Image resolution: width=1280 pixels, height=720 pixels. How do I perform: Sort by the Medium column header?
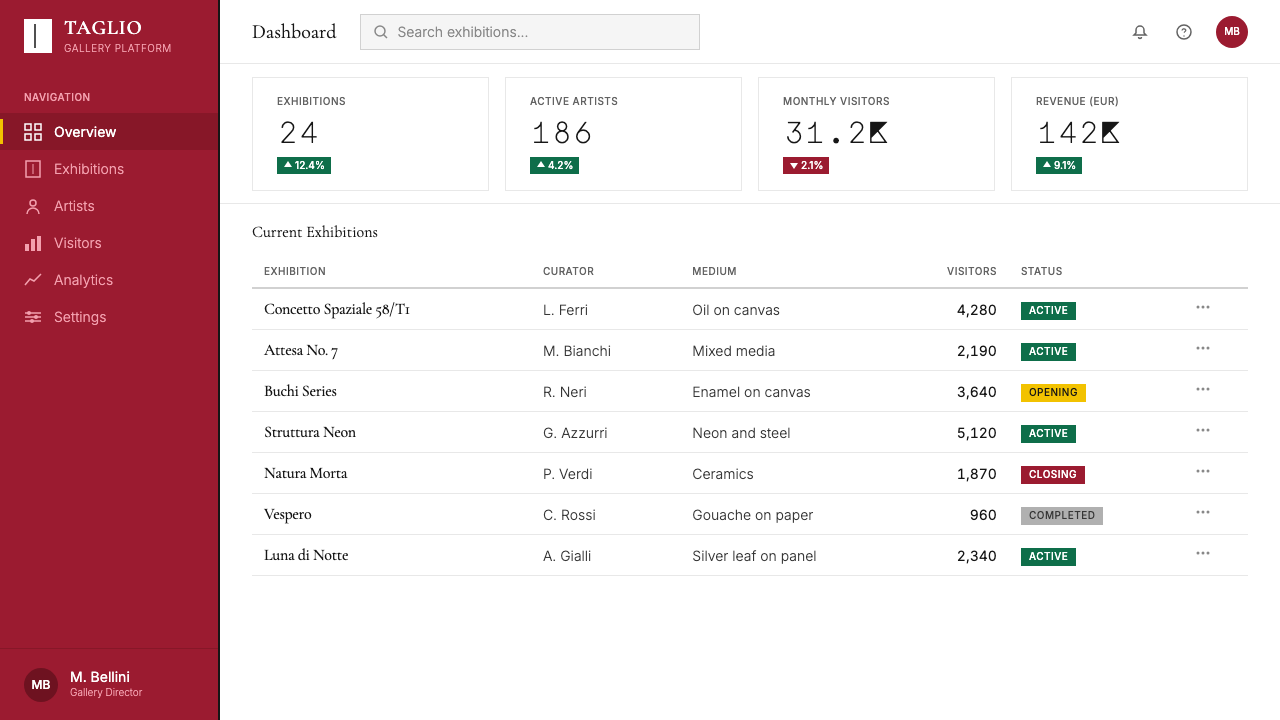click(x=714, y=271)
